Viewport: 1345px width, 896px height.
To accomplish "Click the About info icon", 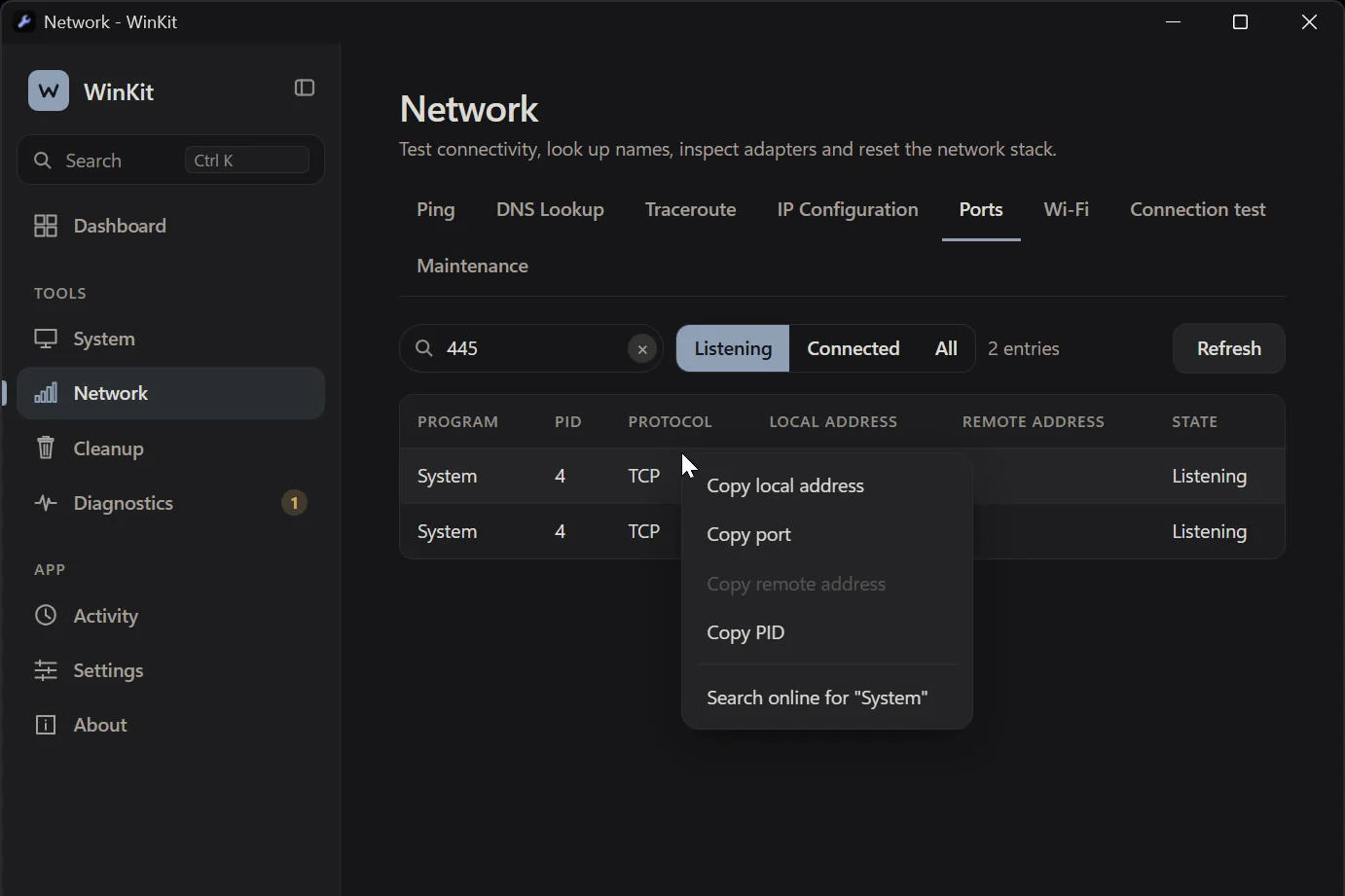I will click(x=46, y=725).
